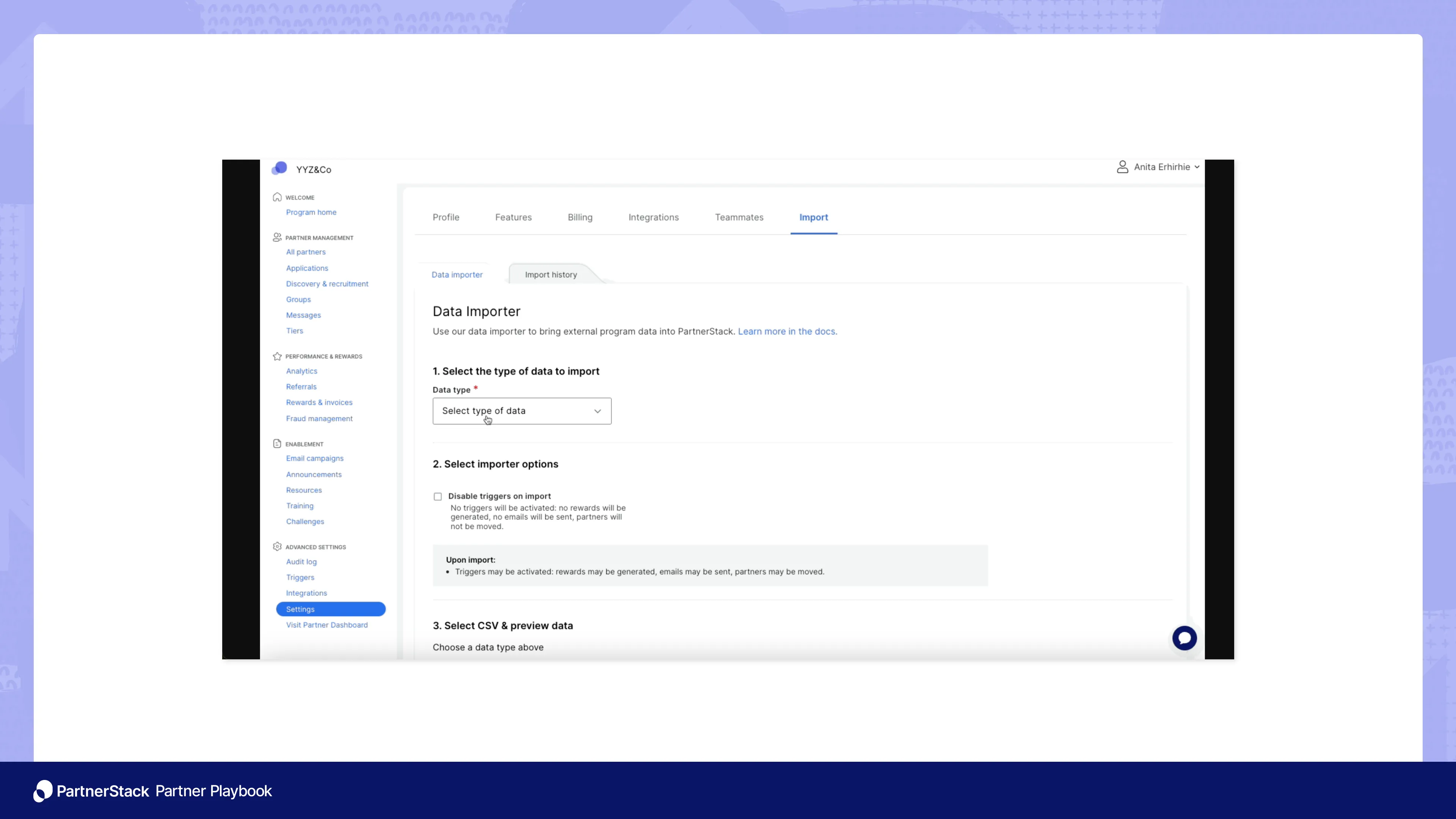
Task: Select Settings in the sidebar
Action: 300,609
